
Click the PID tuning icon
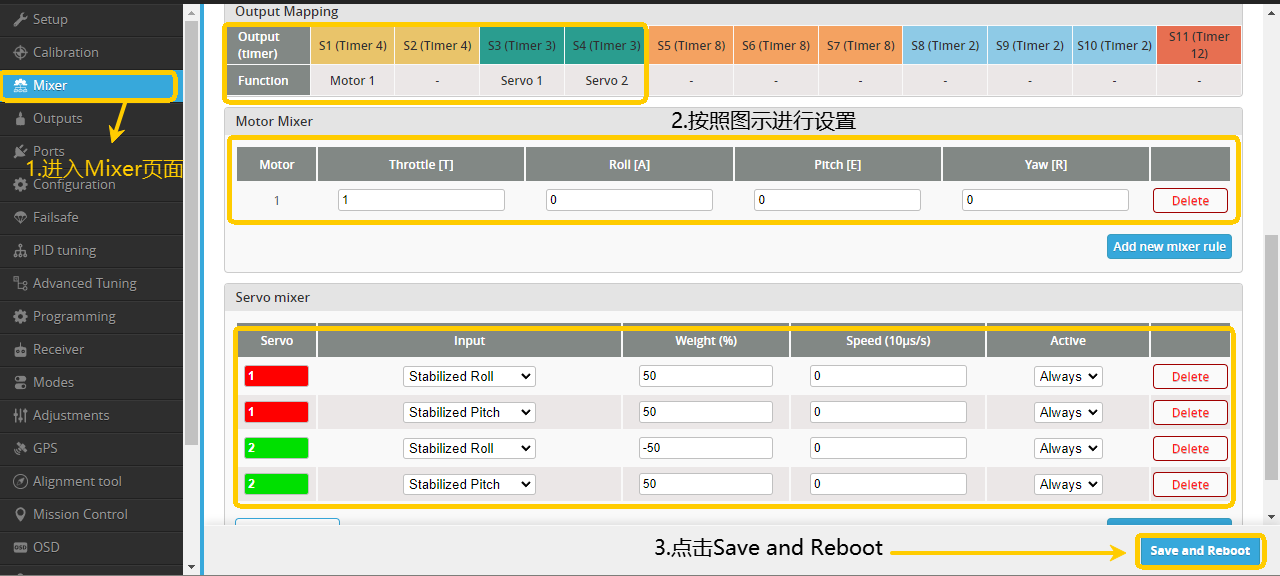[21, 250]
